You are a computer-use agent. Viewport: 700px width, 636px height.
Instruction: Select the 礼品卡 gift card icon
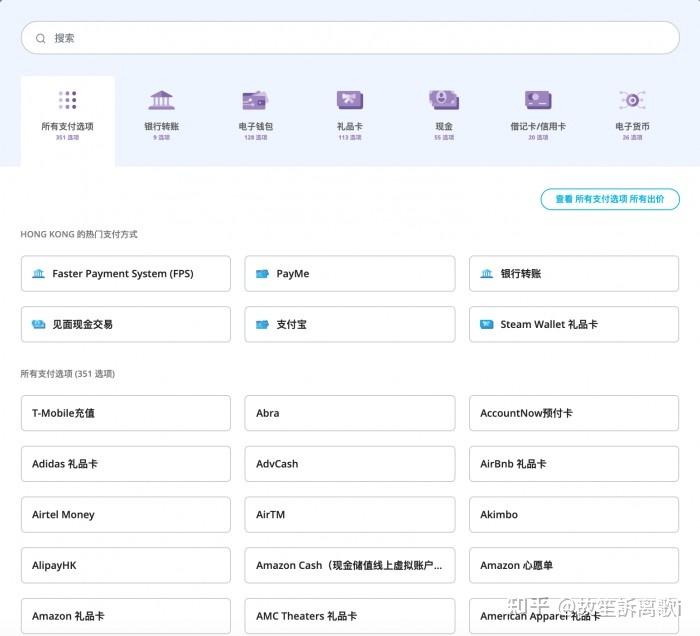pos(350,100)
